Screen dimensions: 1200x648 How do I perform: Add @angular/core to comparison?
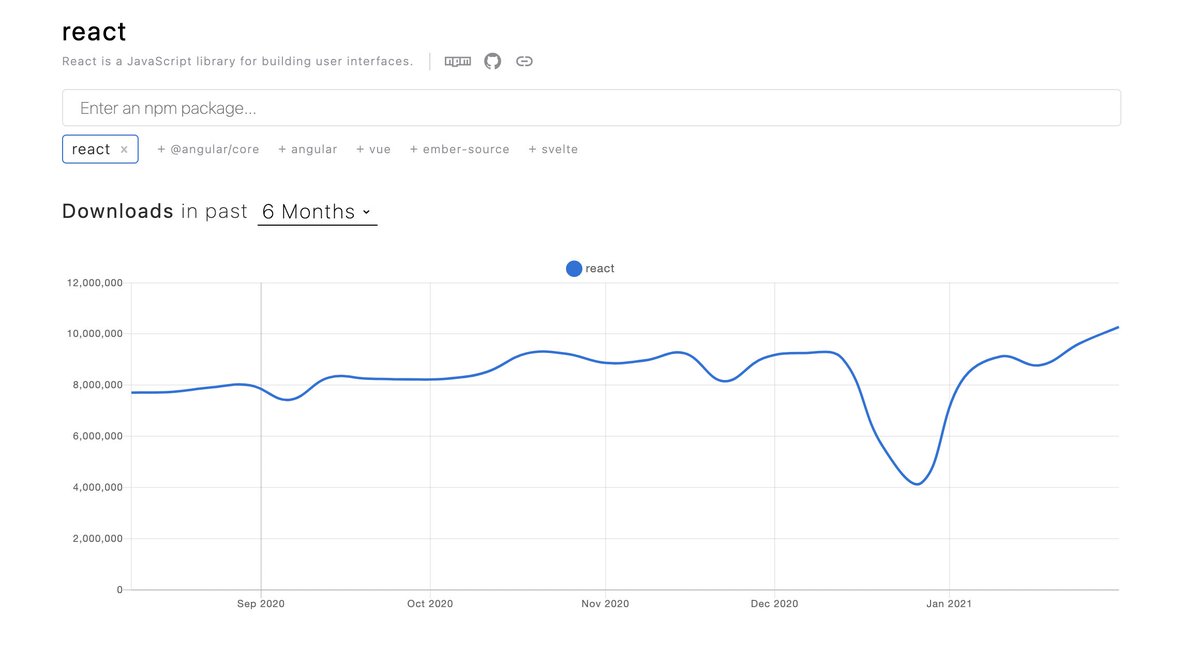point(208,149)
